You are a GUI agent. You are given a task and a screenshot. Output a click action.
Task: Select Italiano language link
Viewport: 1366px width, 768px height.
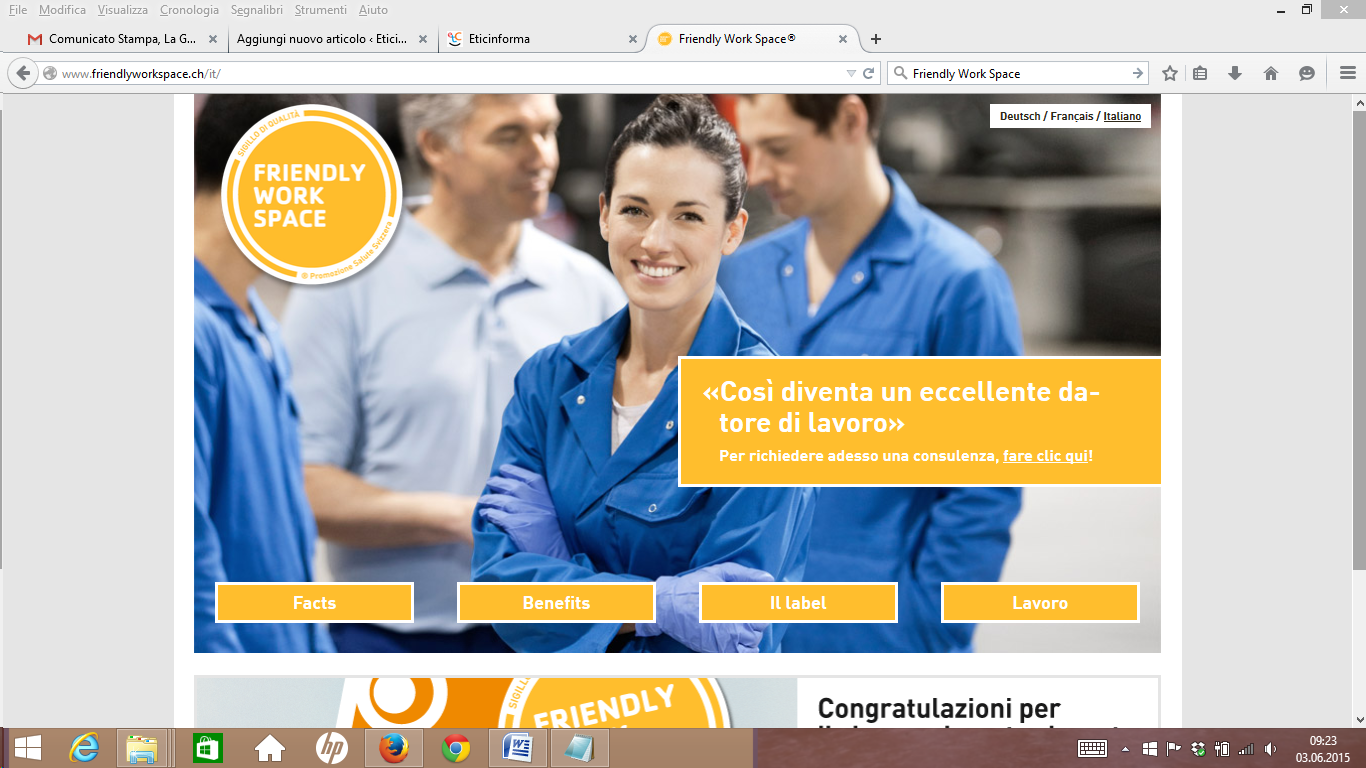1122,116
